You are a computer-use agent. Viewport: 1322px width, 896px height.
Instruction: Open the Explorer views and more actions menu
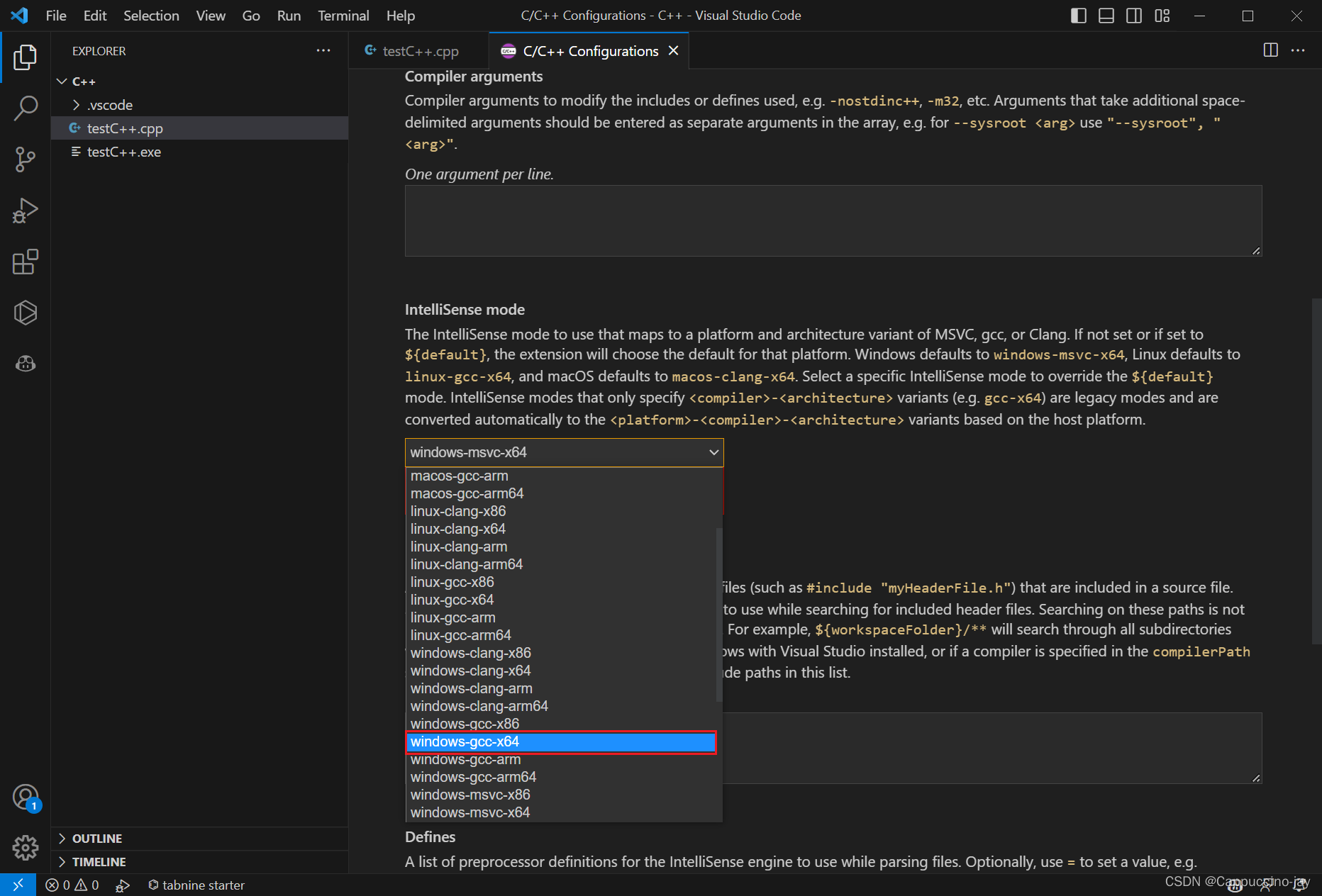(x=323, y=50)
